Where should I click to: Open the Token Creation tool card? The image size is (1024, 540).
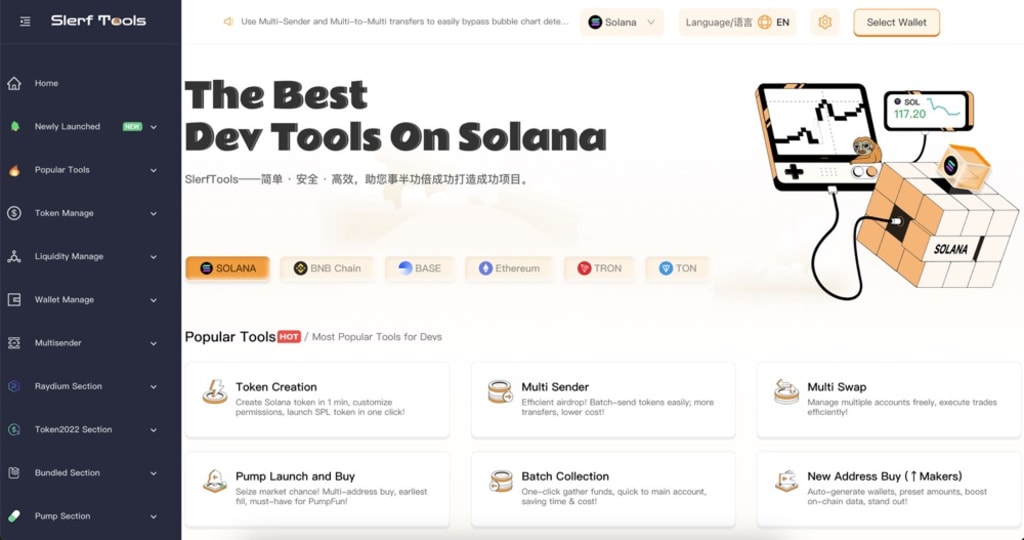(317, 400)
